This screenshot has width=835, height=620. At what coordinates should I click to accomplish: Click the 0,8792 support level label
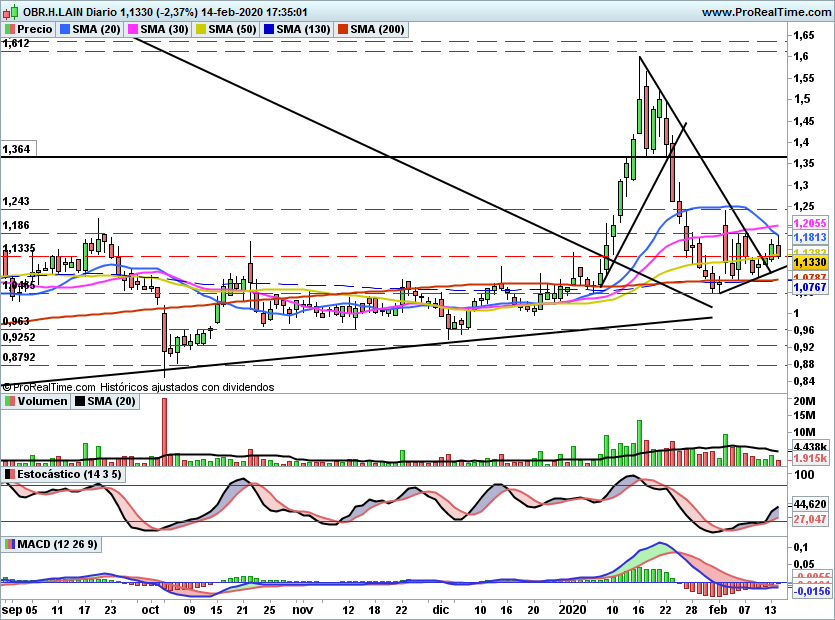point(19,357)
